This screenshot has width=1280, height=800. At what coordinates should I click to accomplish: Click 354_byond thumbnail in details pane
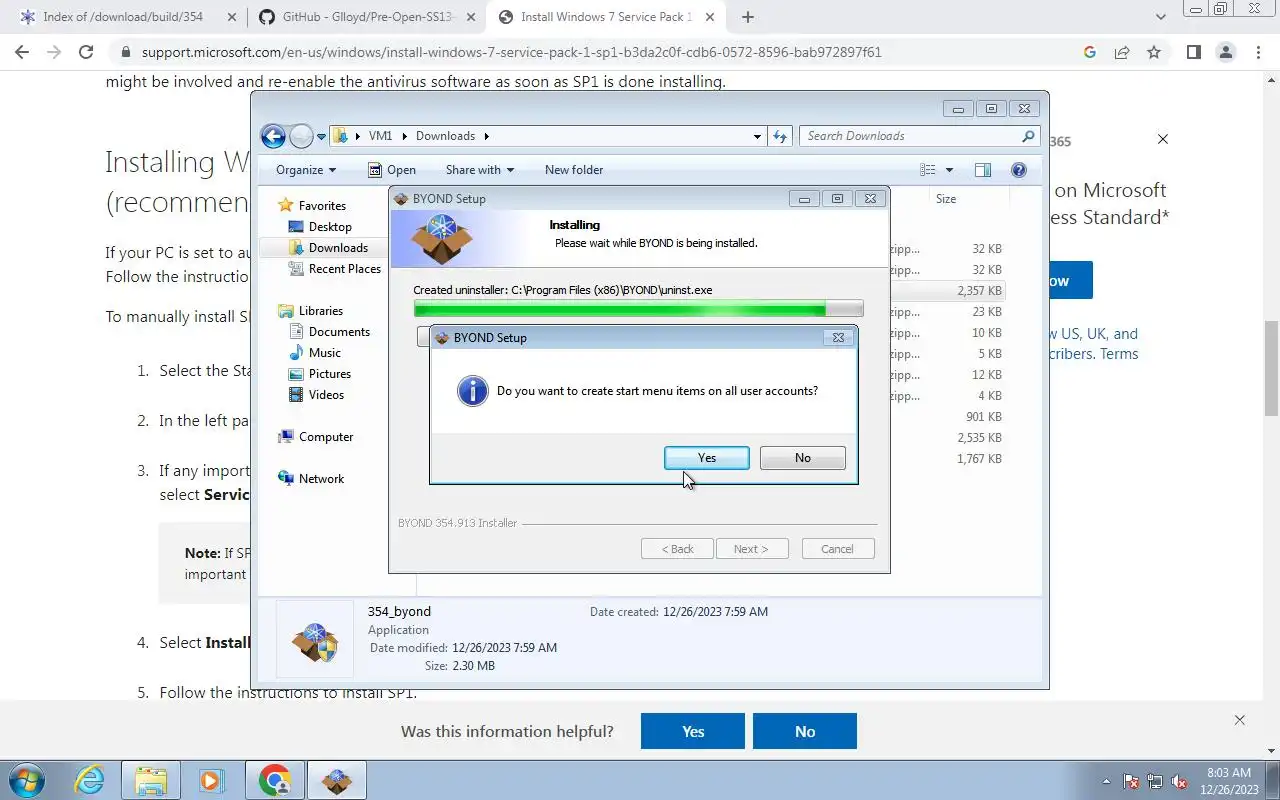coord(315,639)
